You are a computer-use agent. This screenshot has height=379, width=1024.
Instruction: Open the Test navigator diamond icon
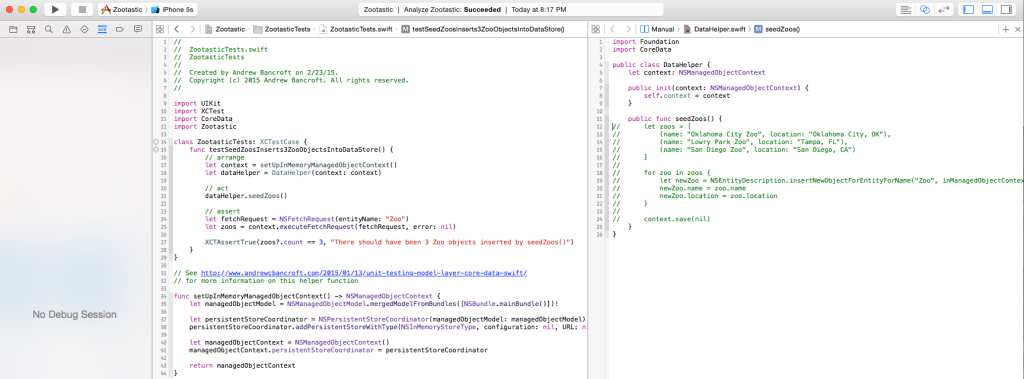coord(84,29)
